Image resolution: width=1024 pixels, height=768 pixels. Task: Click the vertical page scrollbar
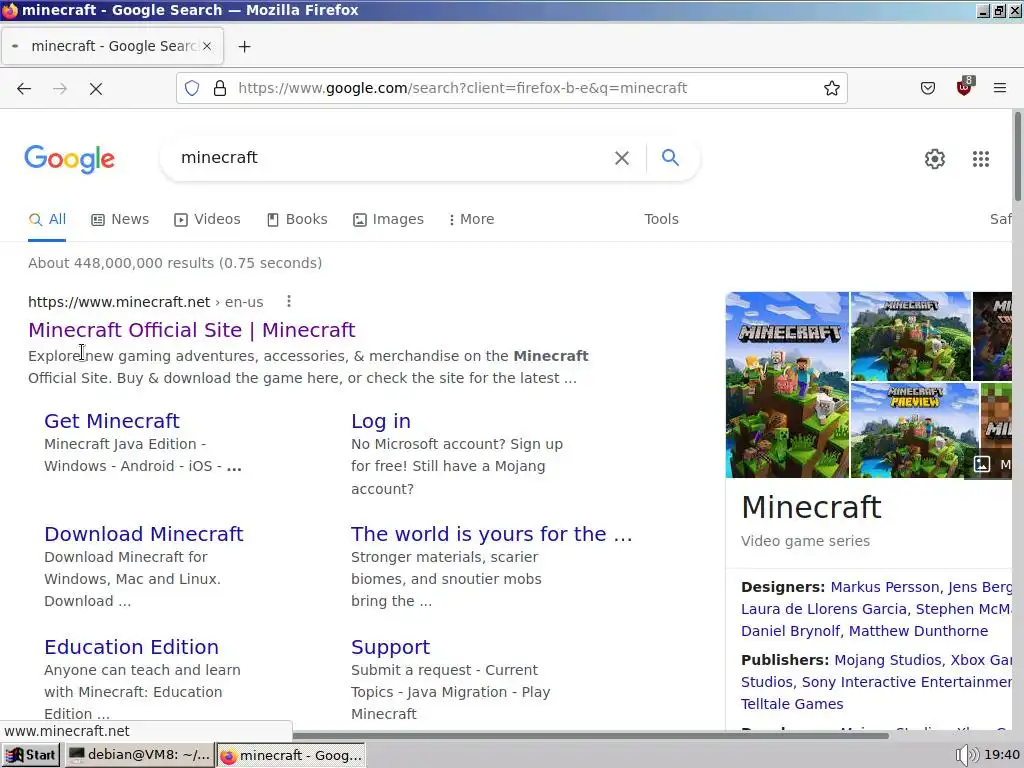(1017, 157)
